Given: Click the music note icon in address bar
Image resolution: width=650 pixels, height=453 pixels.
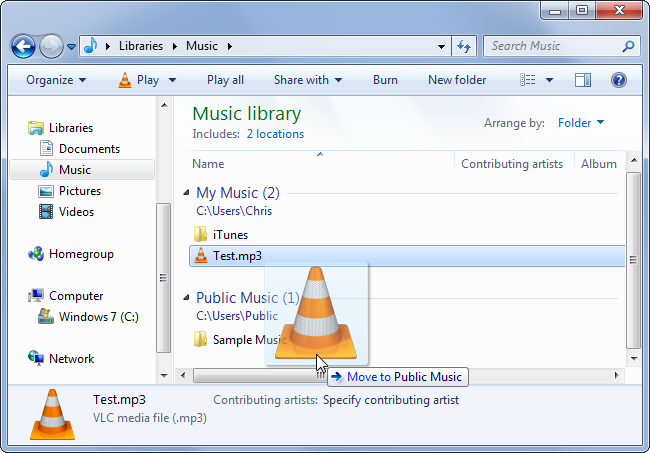Looking at the screenshot, I should pos(91,46).
